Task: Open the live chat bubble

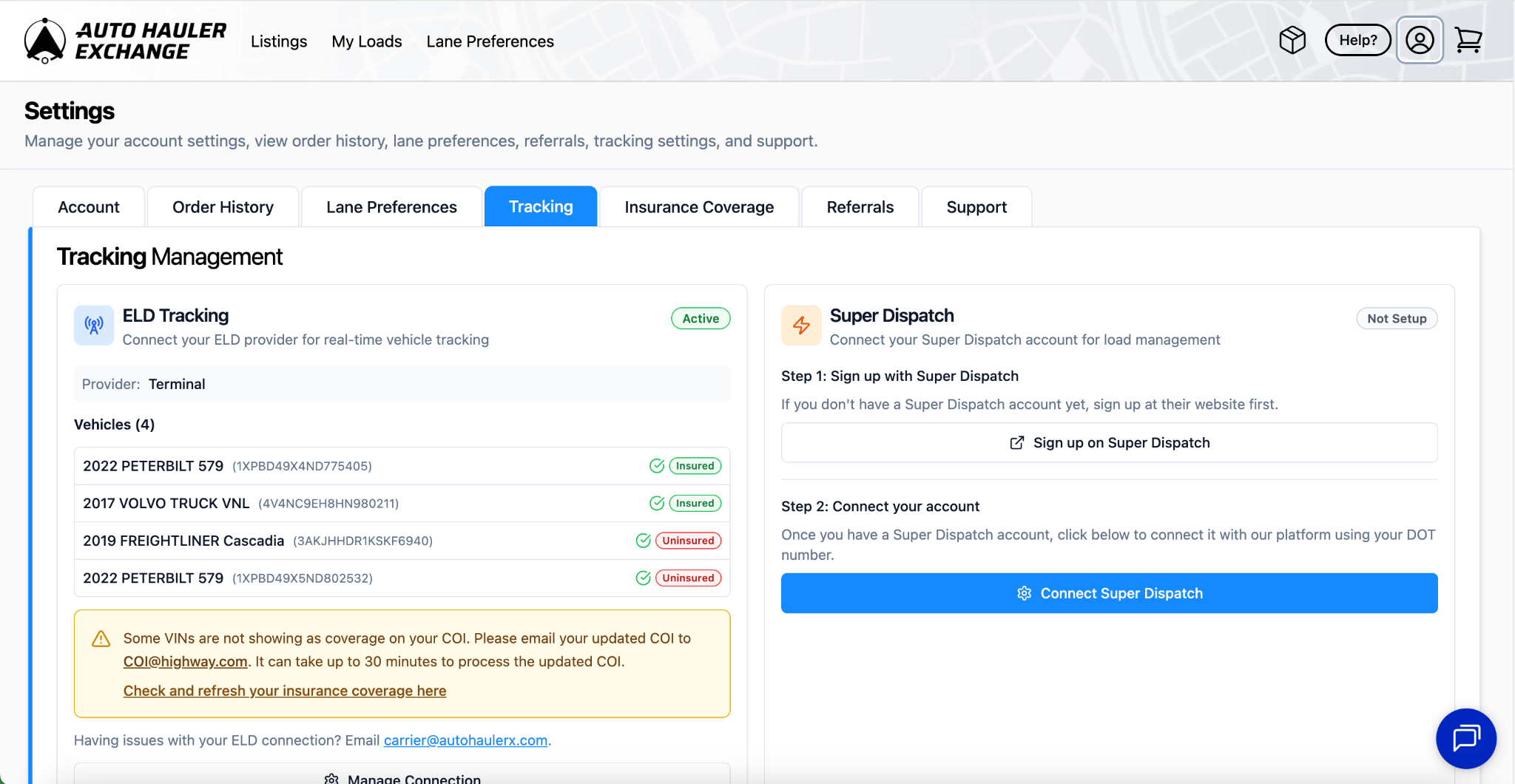Action: (x=1465, y=738)
